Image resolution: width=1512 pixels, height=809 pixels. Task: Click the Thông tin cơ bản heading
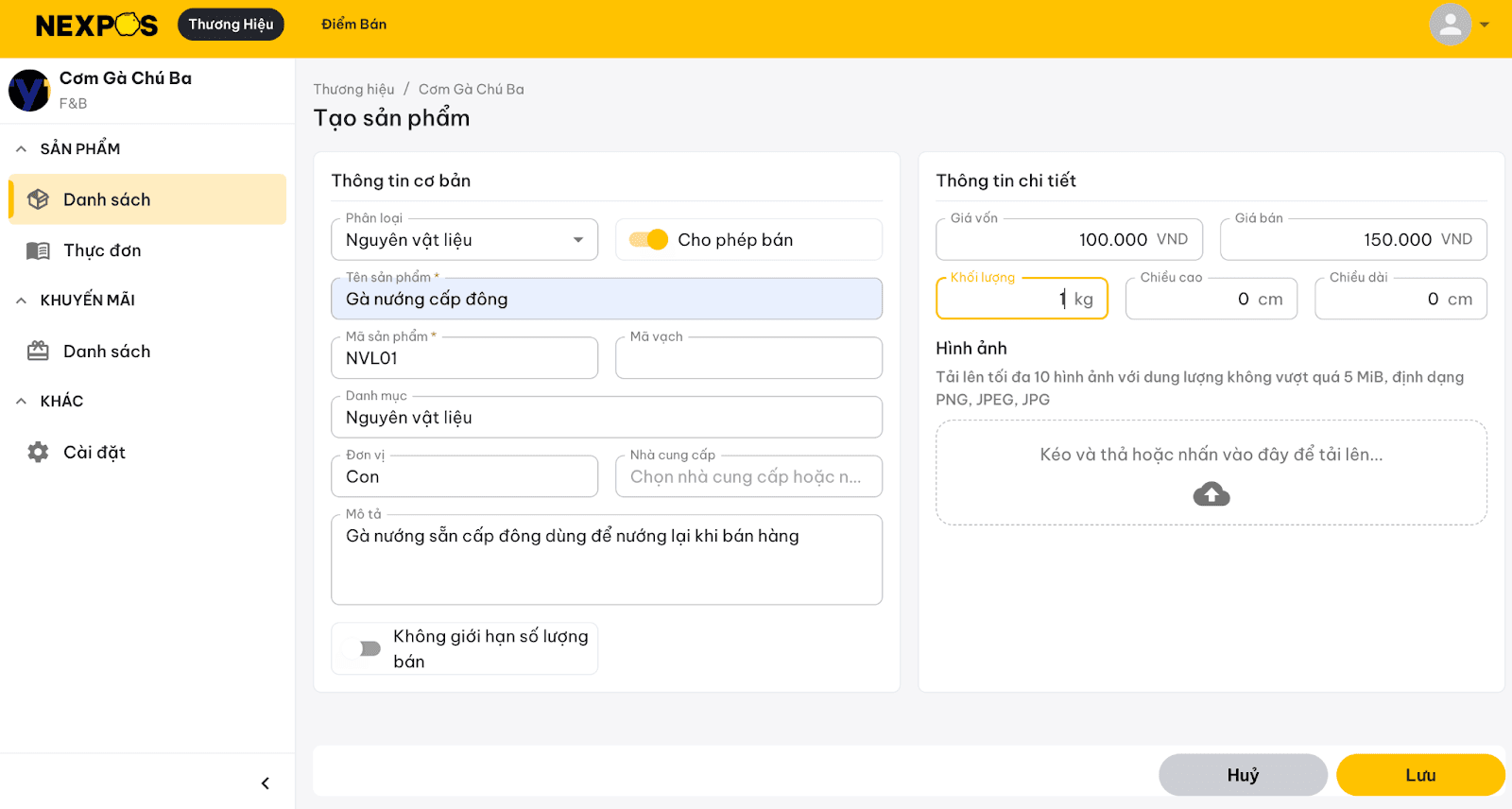pos(401,181)
